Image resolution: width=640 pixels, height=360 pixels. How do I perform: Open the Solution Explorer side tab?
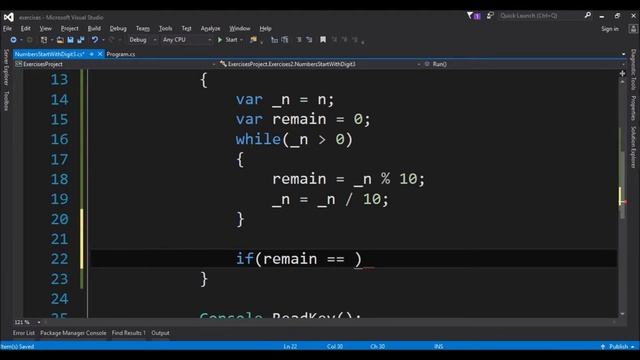pos(633,147)
